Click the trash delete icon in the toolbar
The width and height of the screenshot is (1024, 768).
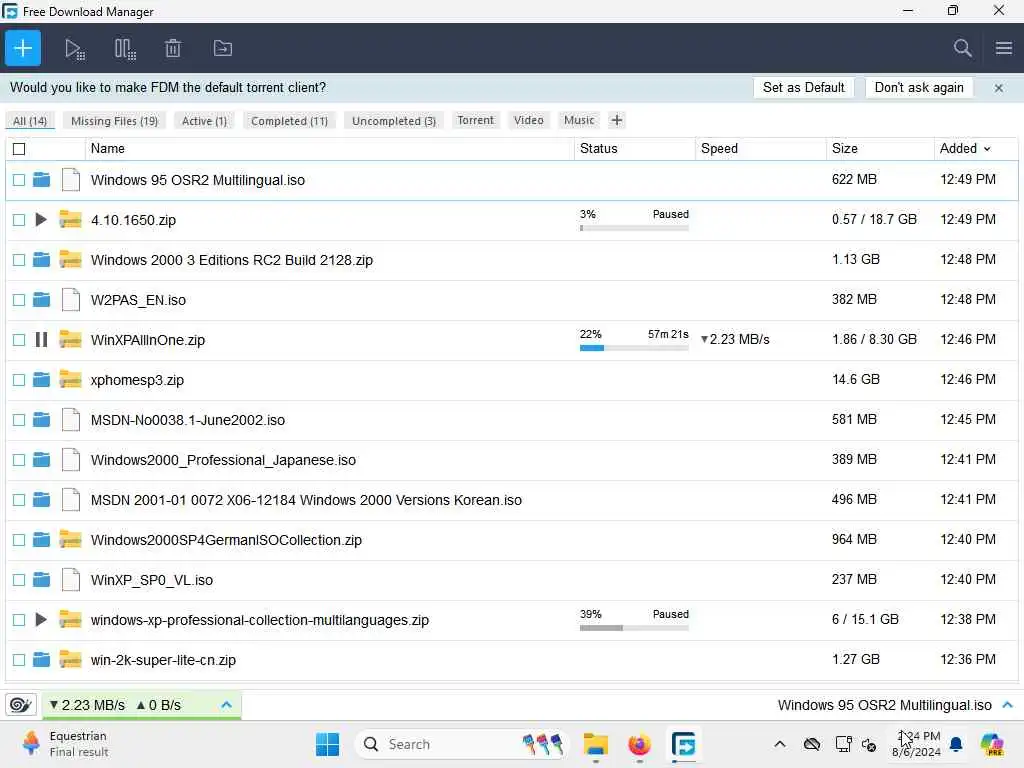[173, 48]
